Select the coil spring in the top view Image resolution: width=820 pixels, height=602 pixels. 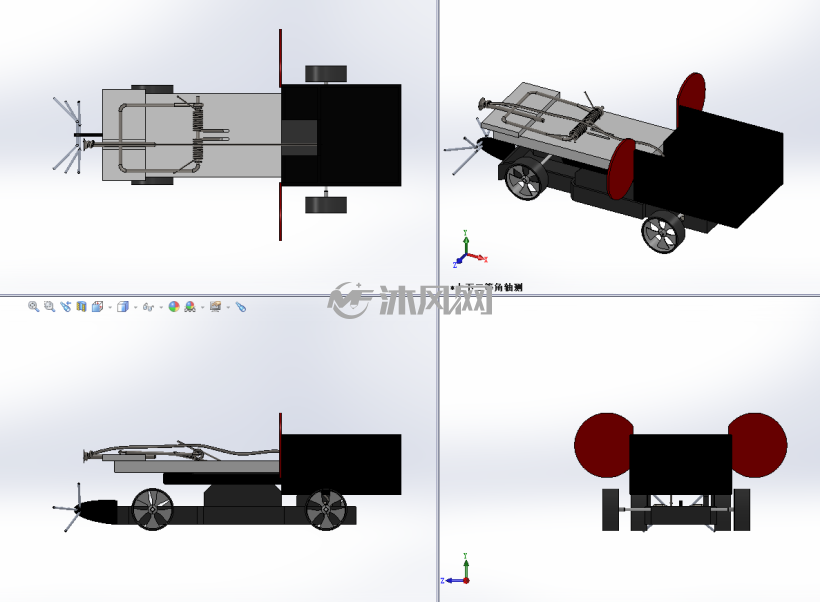(198, 133)
